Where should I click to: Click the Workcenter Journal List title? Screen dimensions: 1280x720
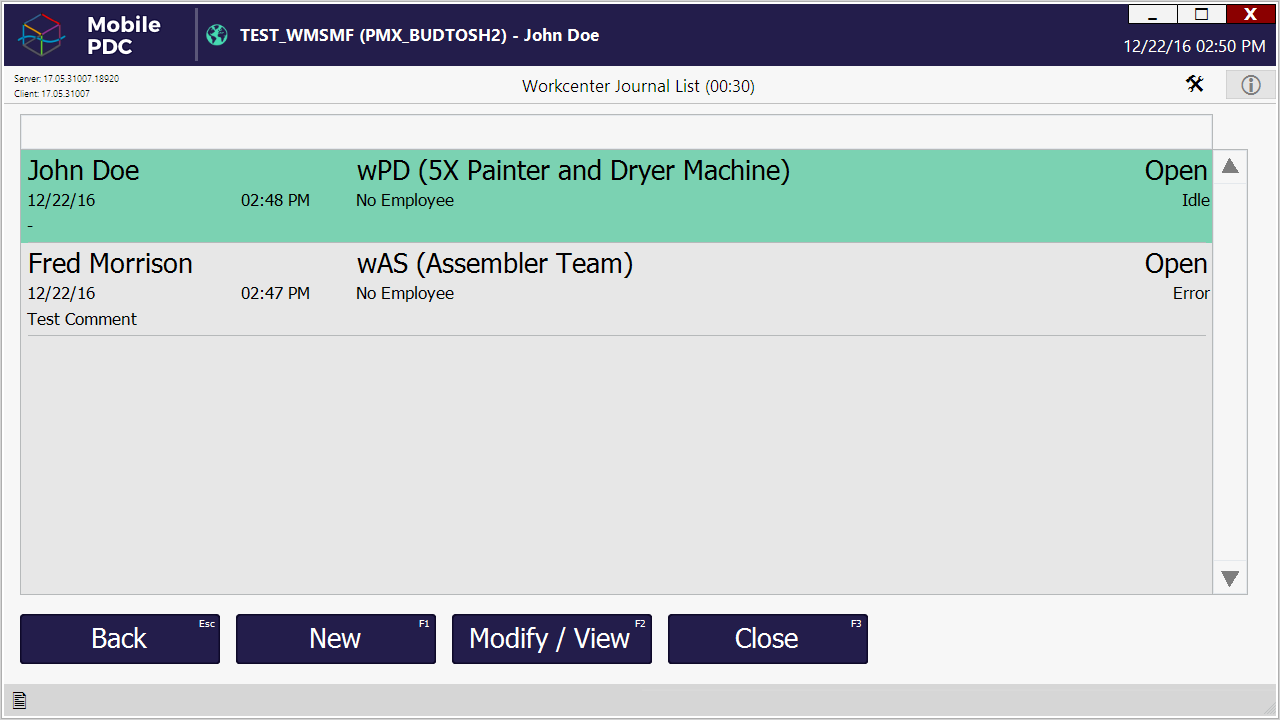(638, 86)
